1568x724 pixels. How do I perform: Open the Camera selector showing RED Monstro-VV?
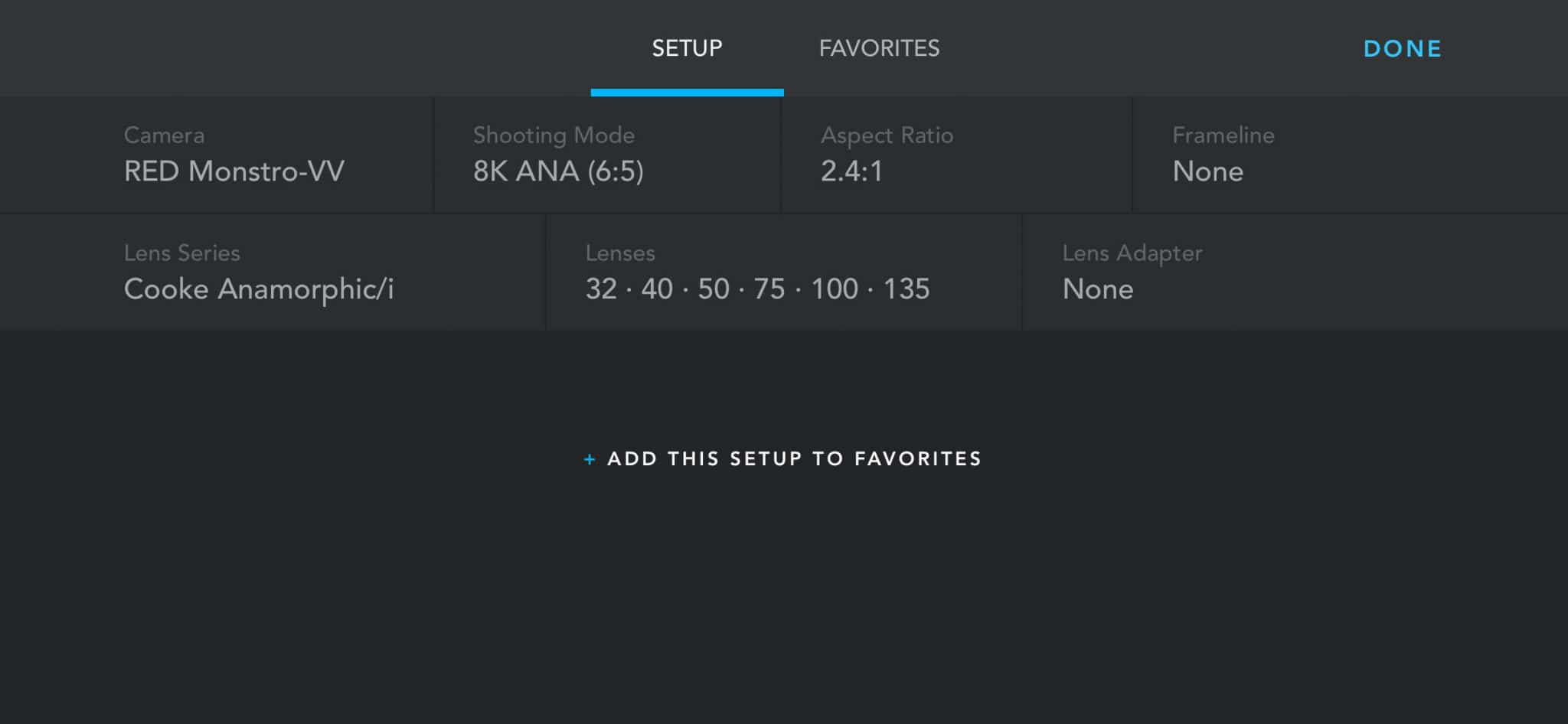217,155
